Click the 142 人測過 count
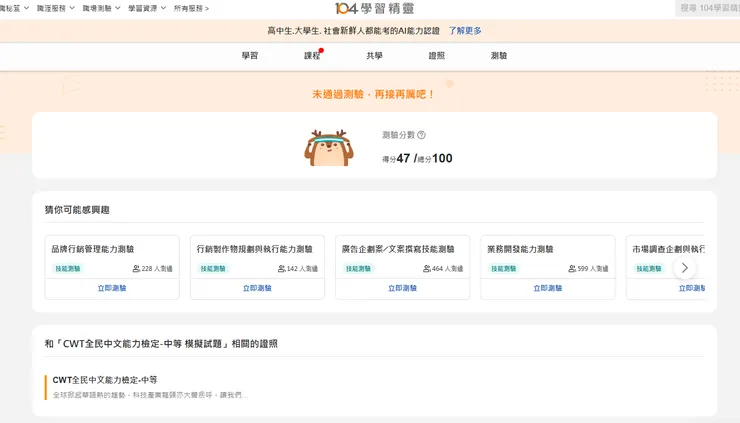 click(303, 269)
